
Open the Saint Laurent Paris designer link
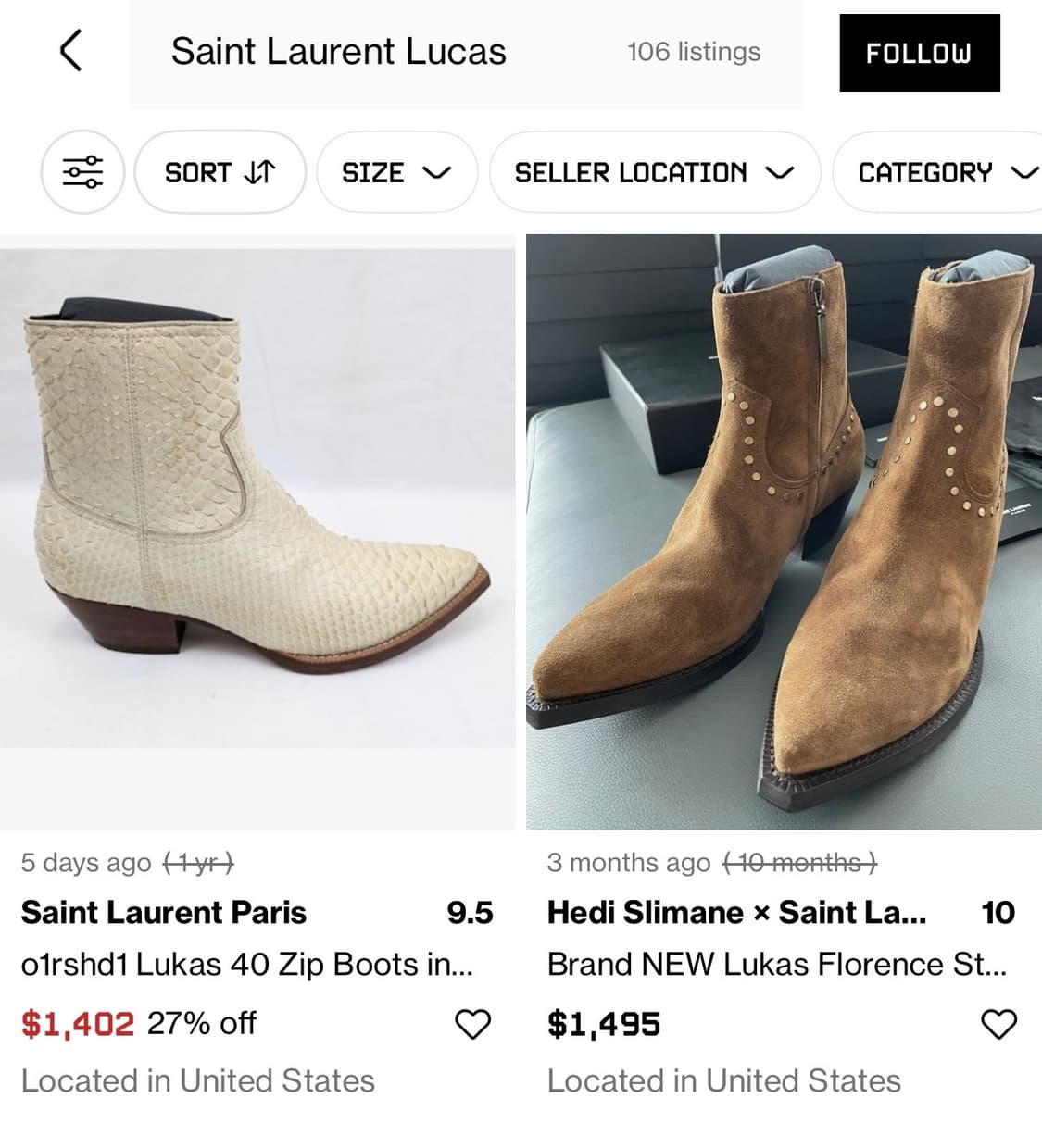164,912
